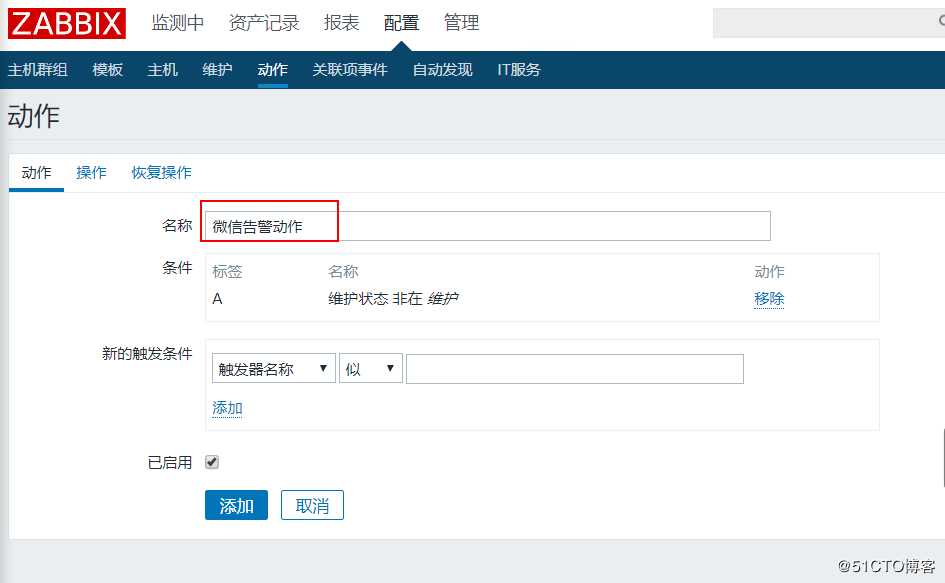
Task: Click the top search box
Action: click(829, 23)
